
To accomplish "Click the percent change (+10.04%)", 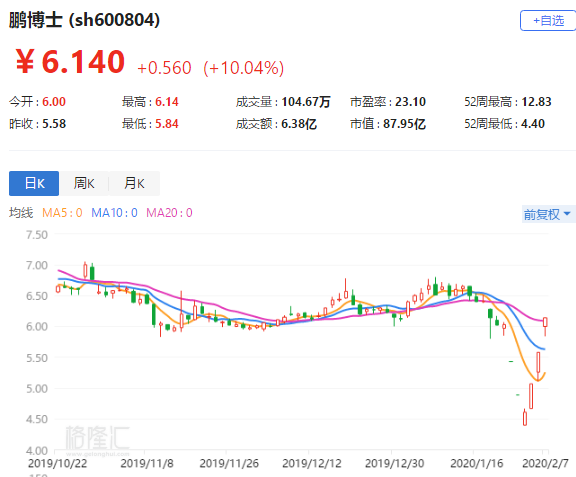I will 244,68.
